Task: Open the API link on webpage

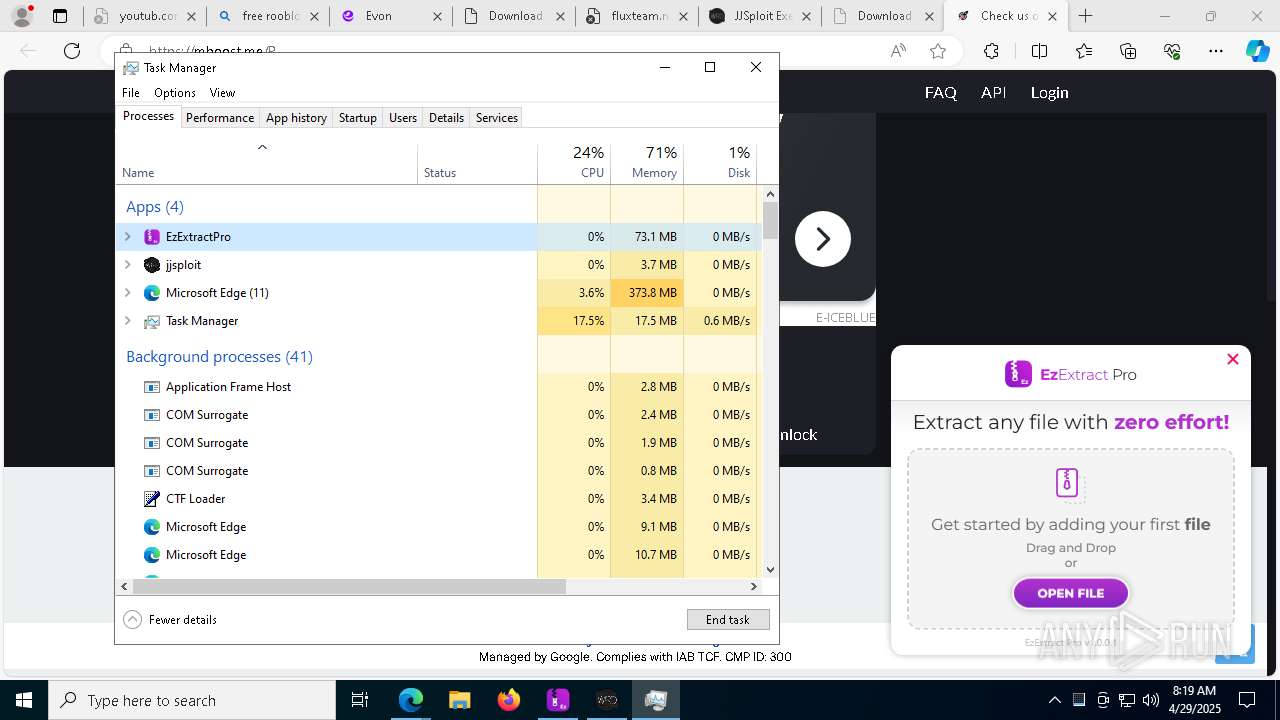Action: (994, 92)
